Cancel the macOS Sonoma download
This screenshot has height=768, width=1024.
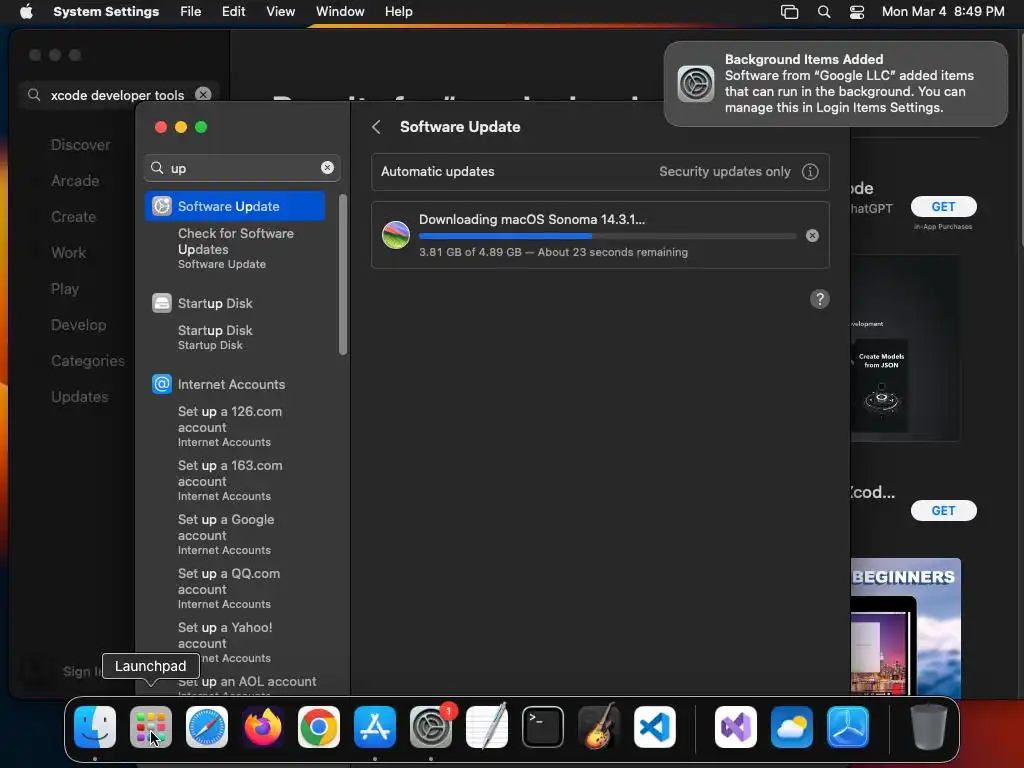812,236
